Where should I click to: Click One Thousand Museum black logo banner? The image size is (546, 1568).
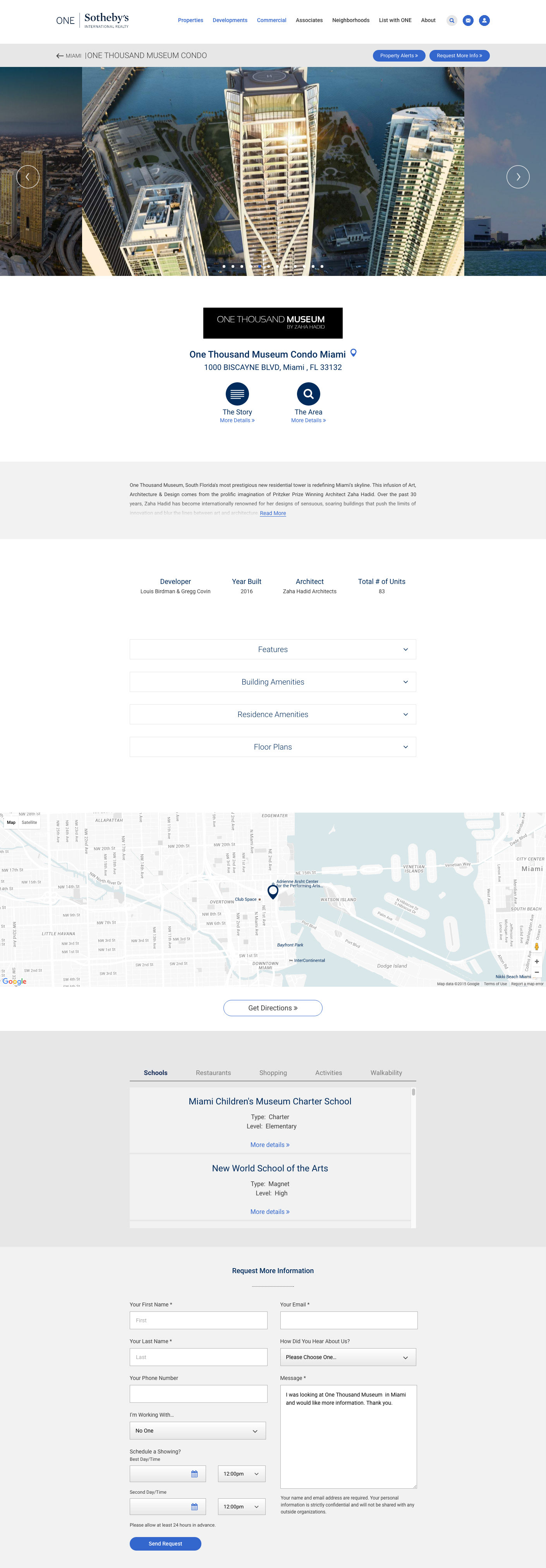273,323
